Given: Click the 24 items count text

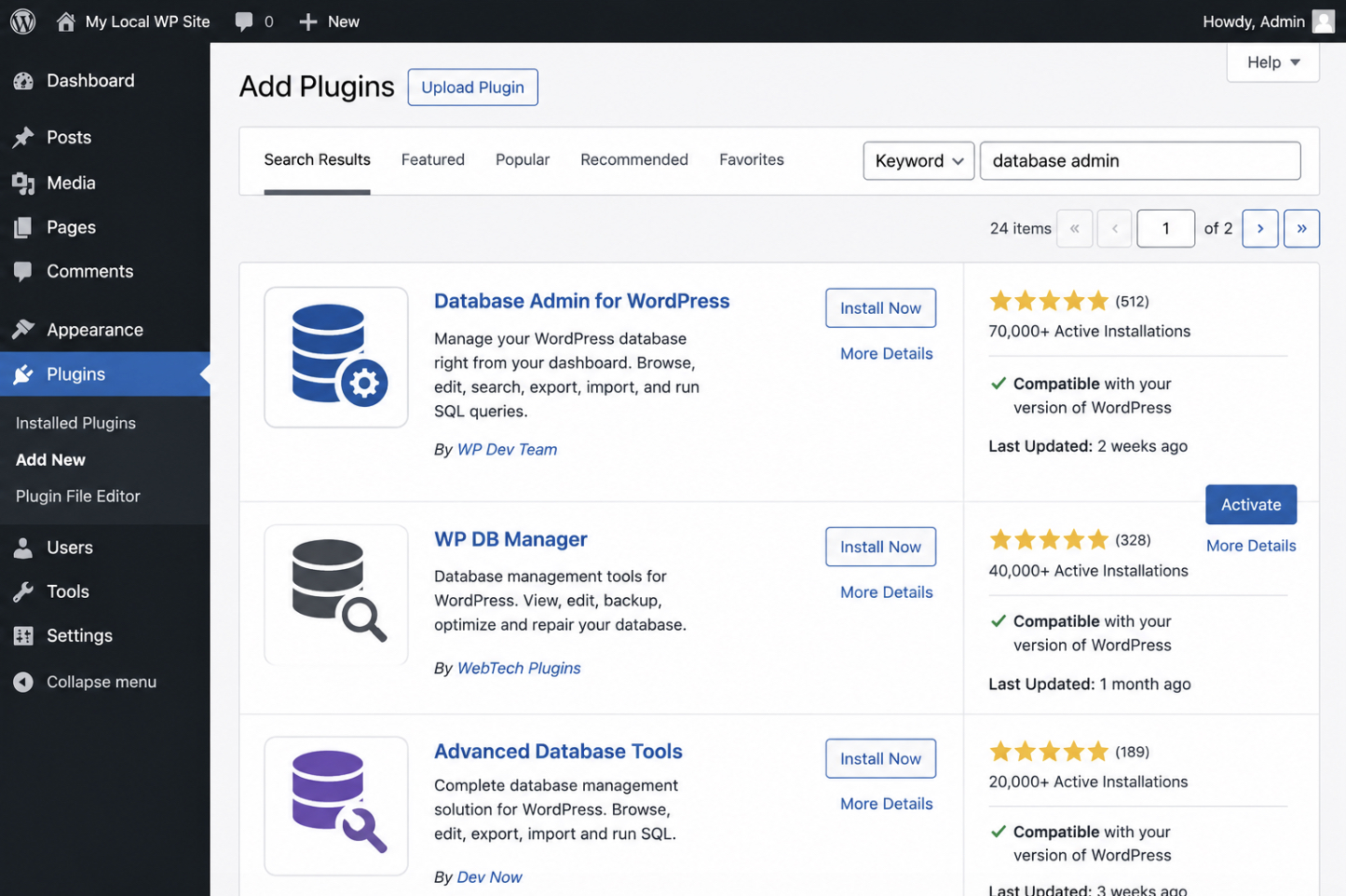Looking at the screenshot, I should coord(1020,228).
